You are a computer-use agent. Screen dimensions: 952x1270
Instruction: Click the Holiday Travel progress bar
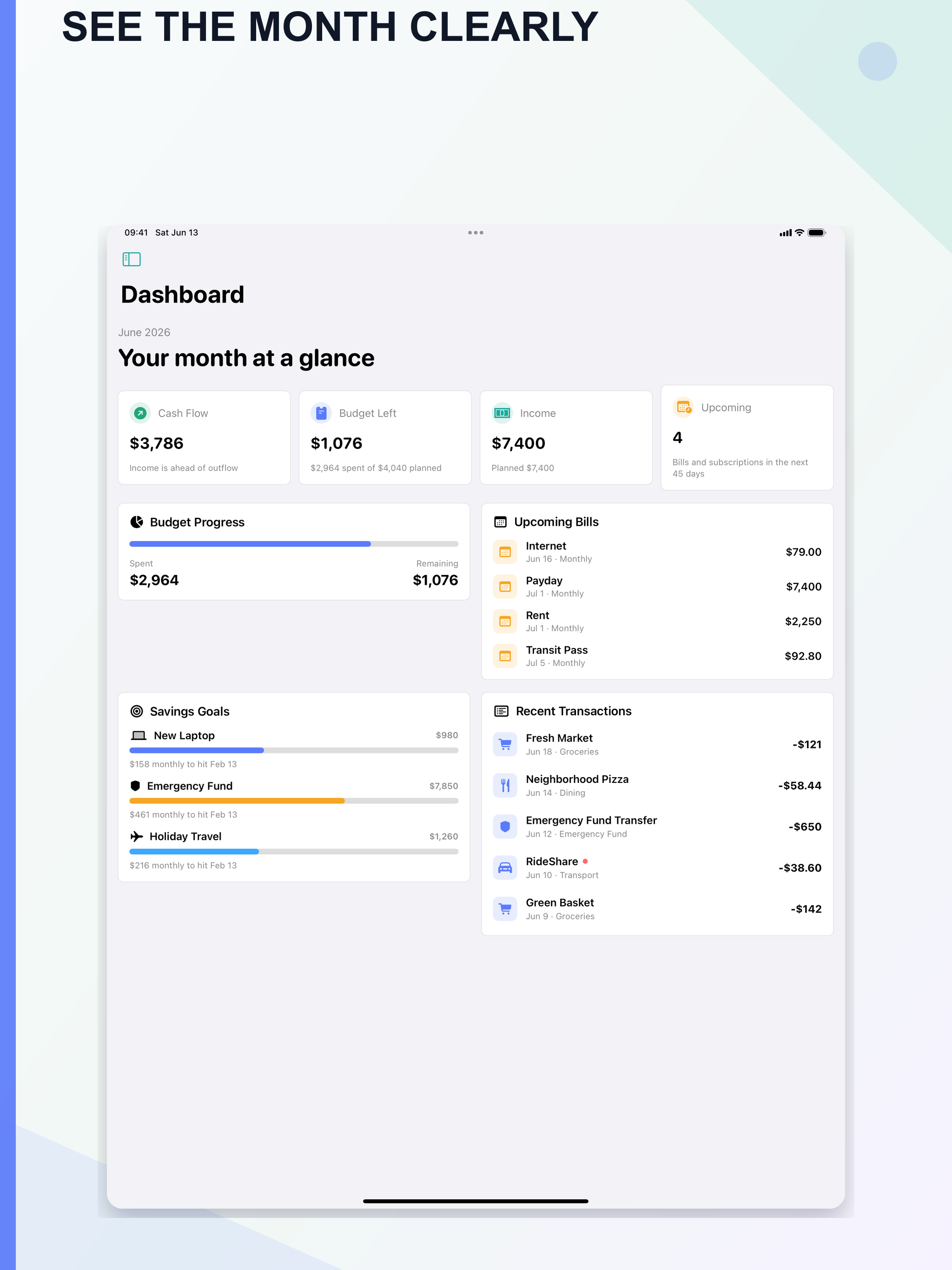pyautogui.click(x=294, y=852)
